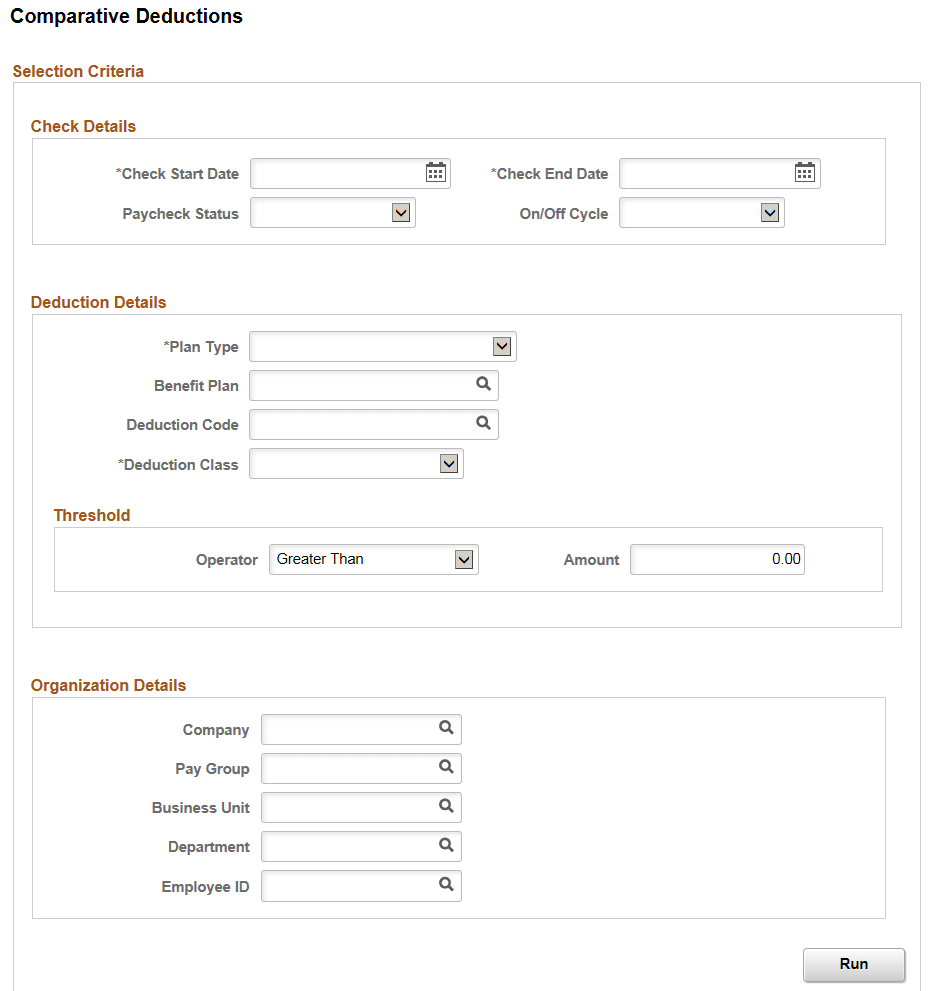The width and height of the screenshot is (934, 991).
Task: Open the Deduction Class dropdown
Action: (x=449, y=463)
